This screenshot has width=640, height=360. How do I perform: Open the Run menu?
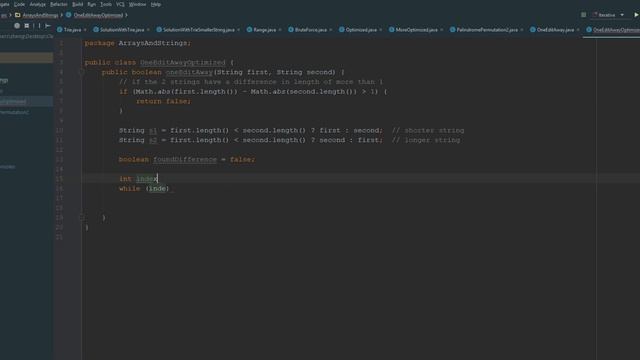91,4
